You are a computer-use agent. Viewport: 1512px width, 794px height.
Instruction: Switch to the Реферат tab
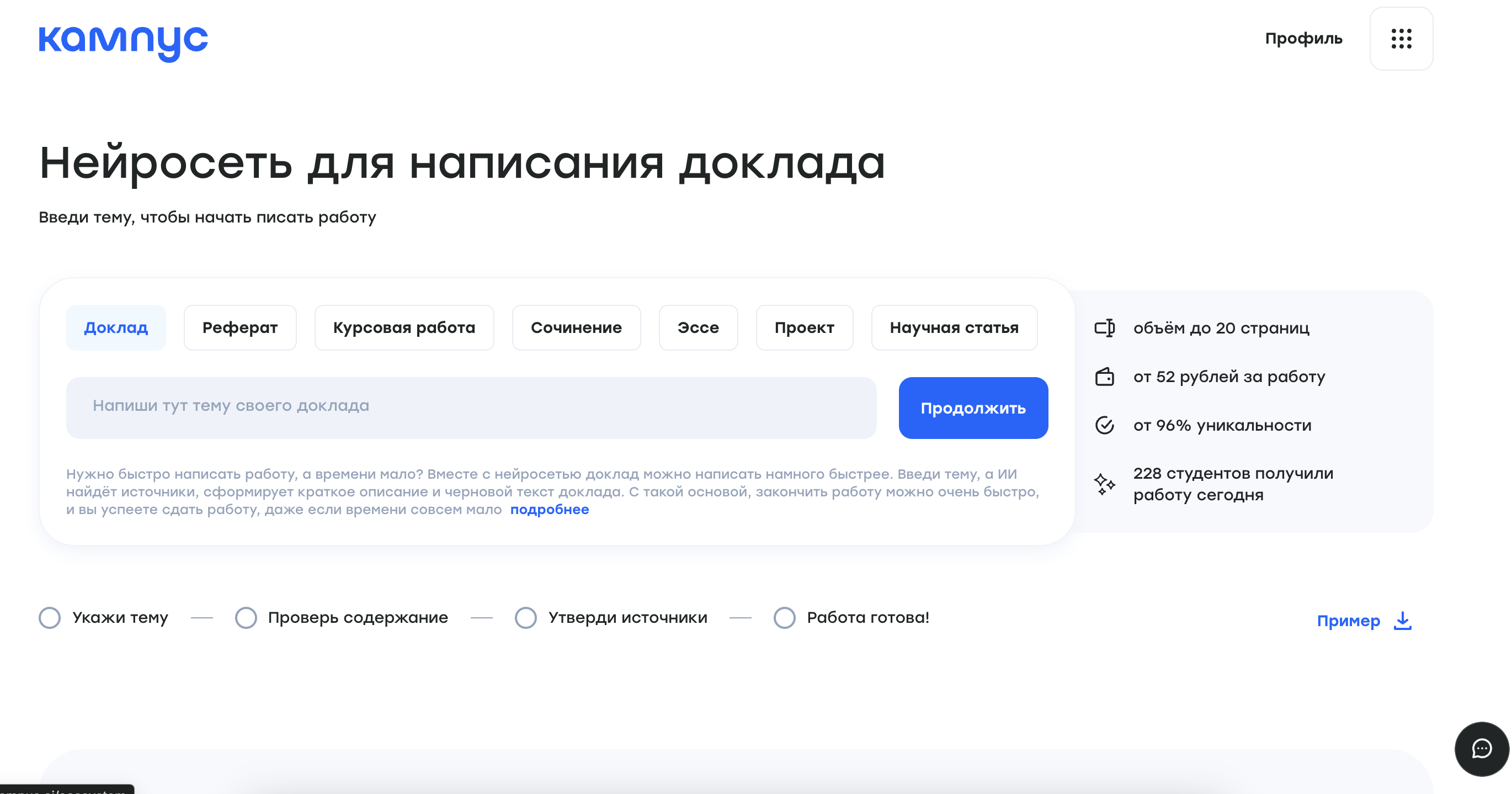tap(240, 327)
